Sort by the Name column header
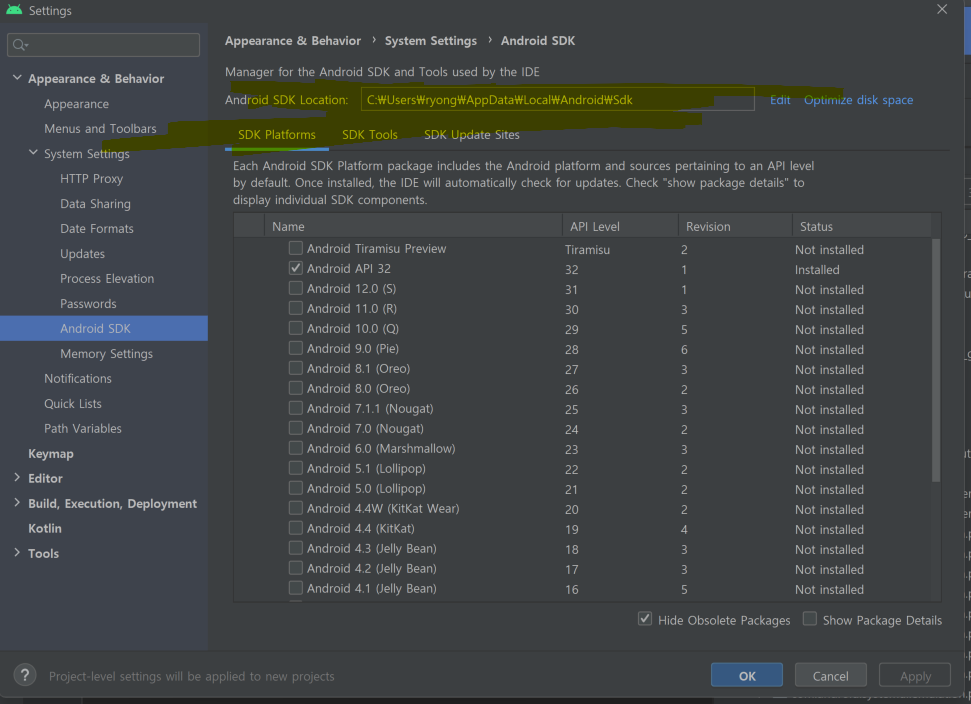The width and height of the screenshot is (971, 704). [413, 226]
